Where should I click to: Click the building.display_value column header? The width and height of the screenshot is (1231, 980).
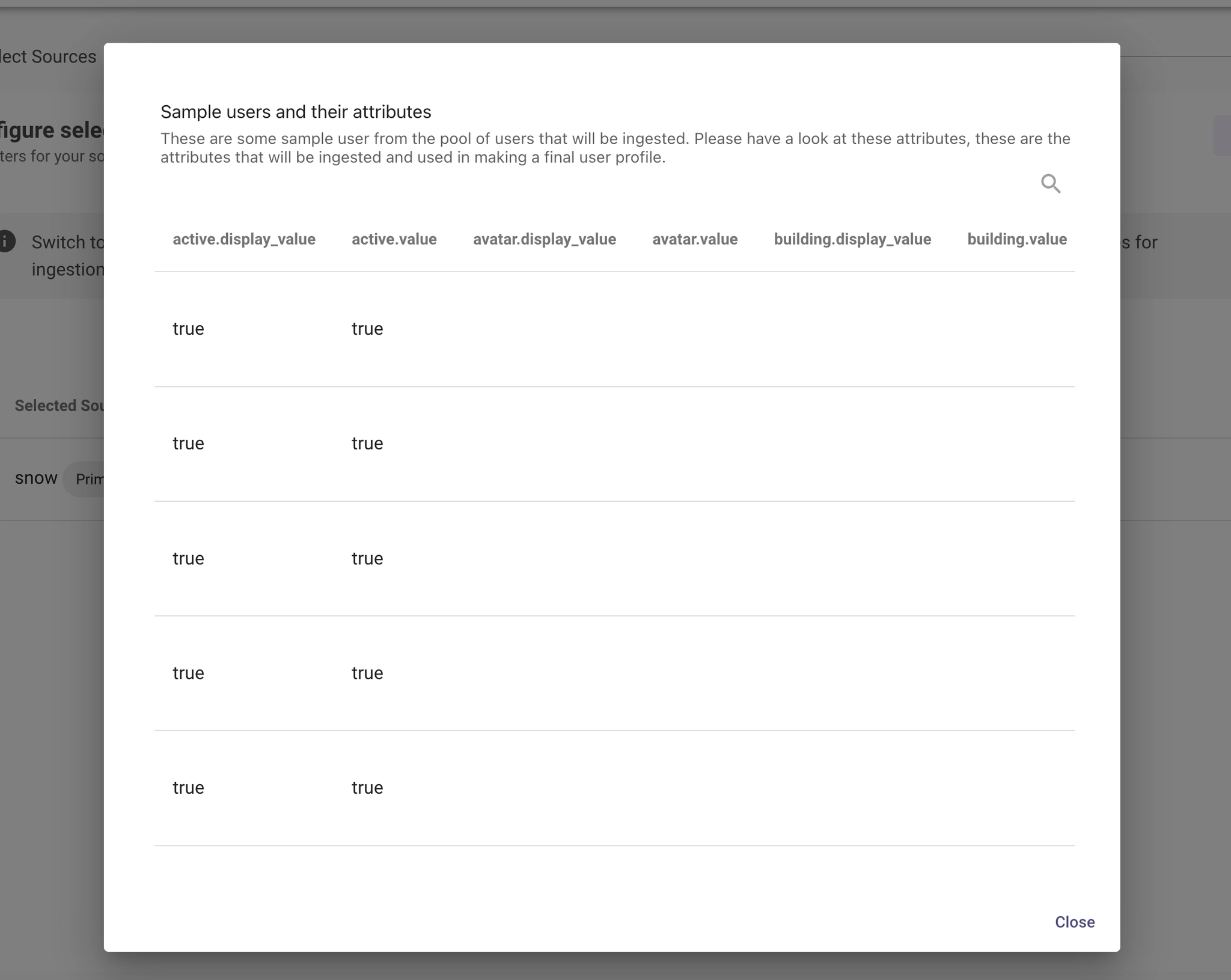pos(852,239)
